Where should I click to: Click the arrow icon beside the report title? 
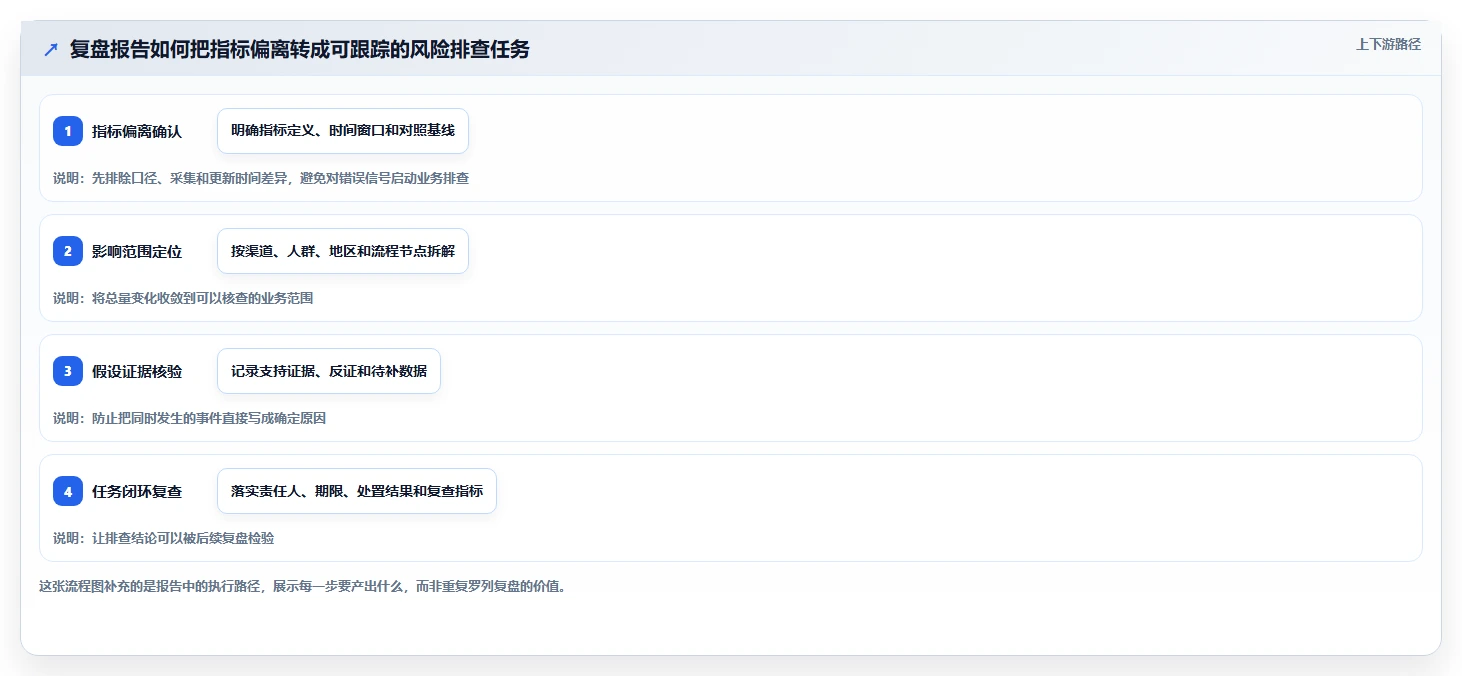click(51, 49)
